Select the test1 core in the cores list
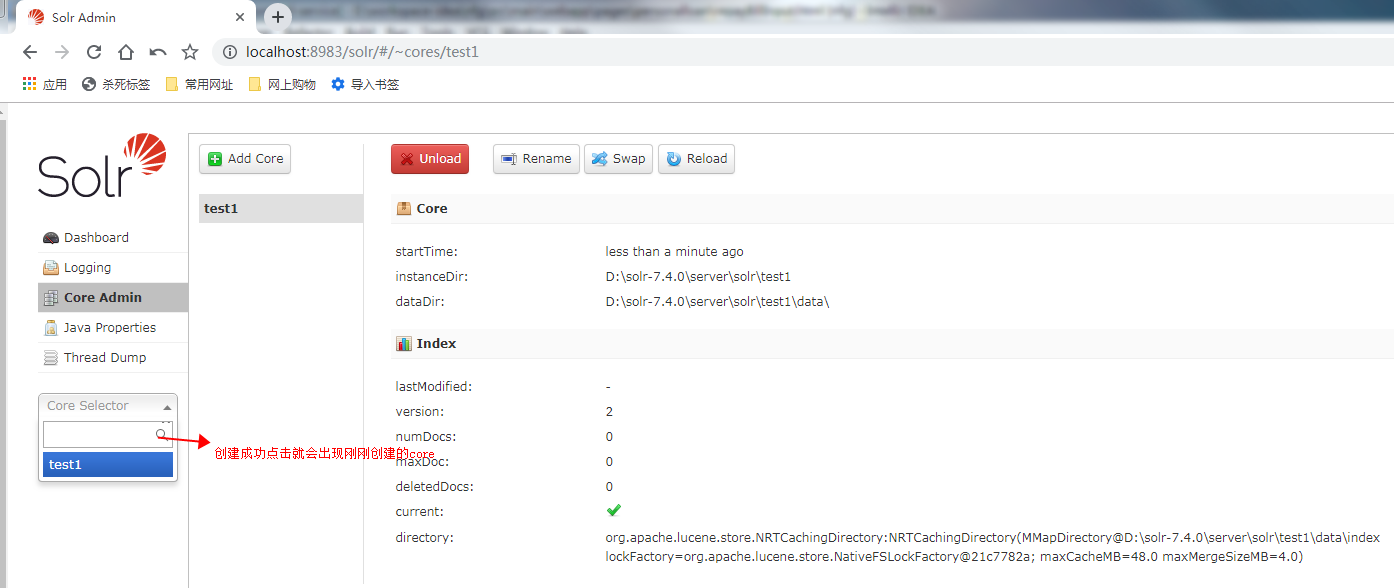1394x588 pixels. 281,209
